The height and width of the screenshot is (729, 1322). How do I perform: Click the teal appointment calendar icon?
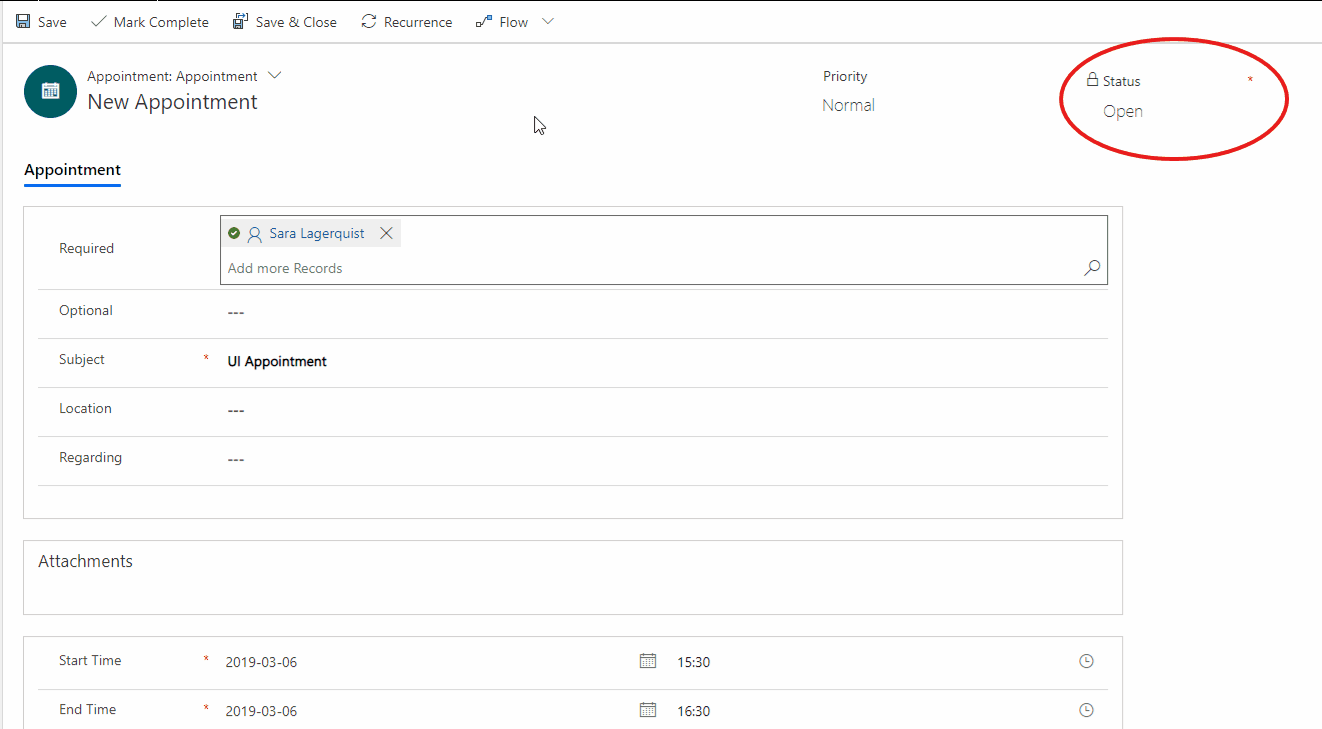point(50,91)
